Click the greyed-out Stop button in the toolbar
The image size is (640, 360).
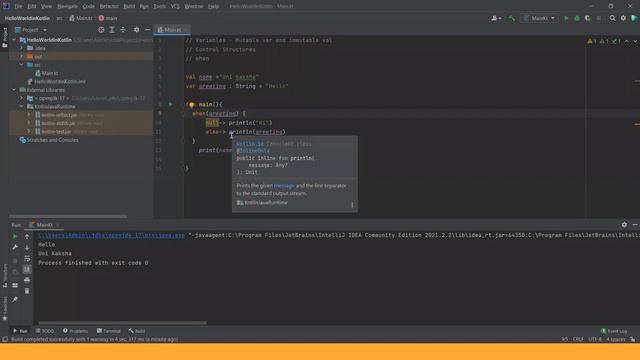click(599, 18)
